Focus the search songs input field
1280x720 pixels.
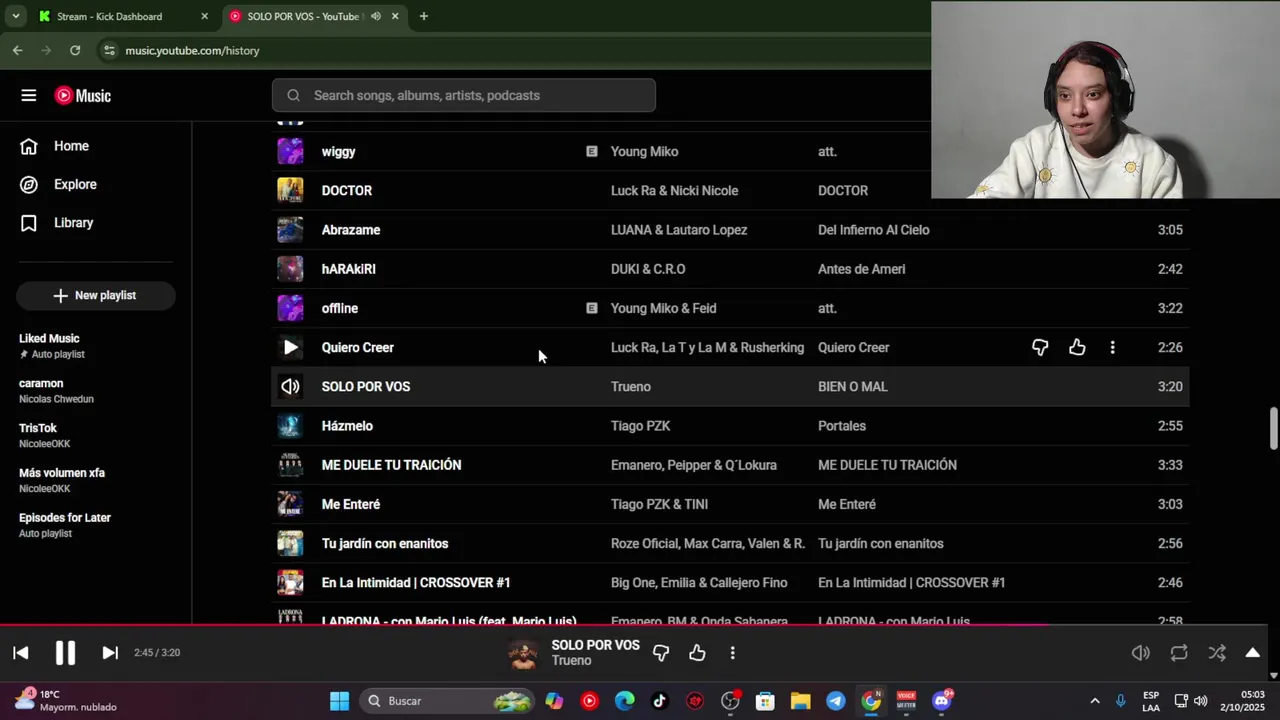click(x=463, y=95)
